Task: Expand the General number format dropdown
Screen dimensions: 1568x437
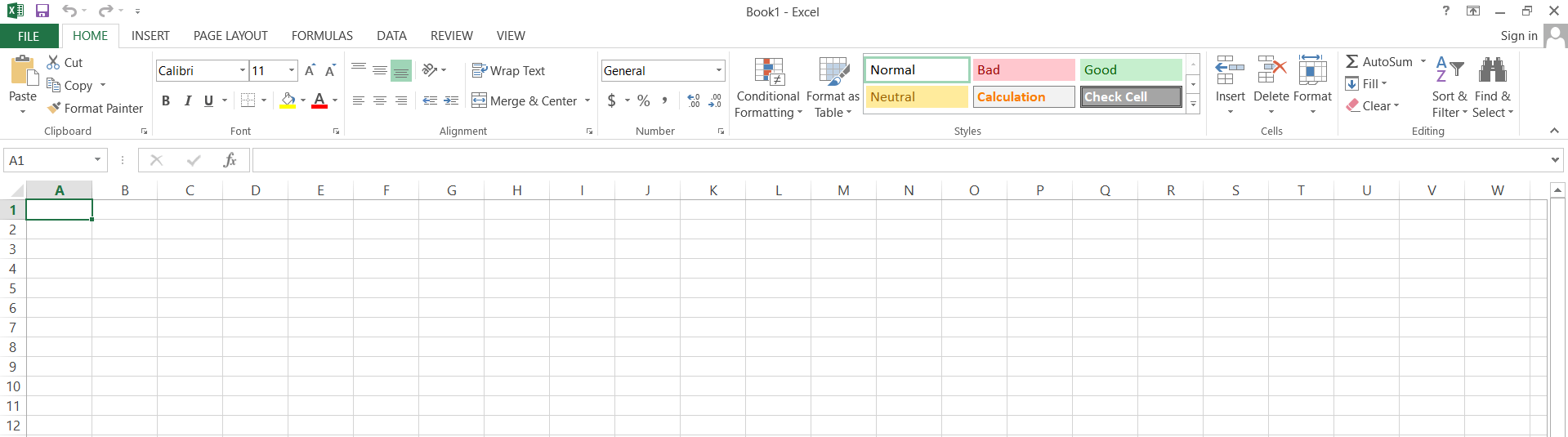Action: (x=719, y=71)
